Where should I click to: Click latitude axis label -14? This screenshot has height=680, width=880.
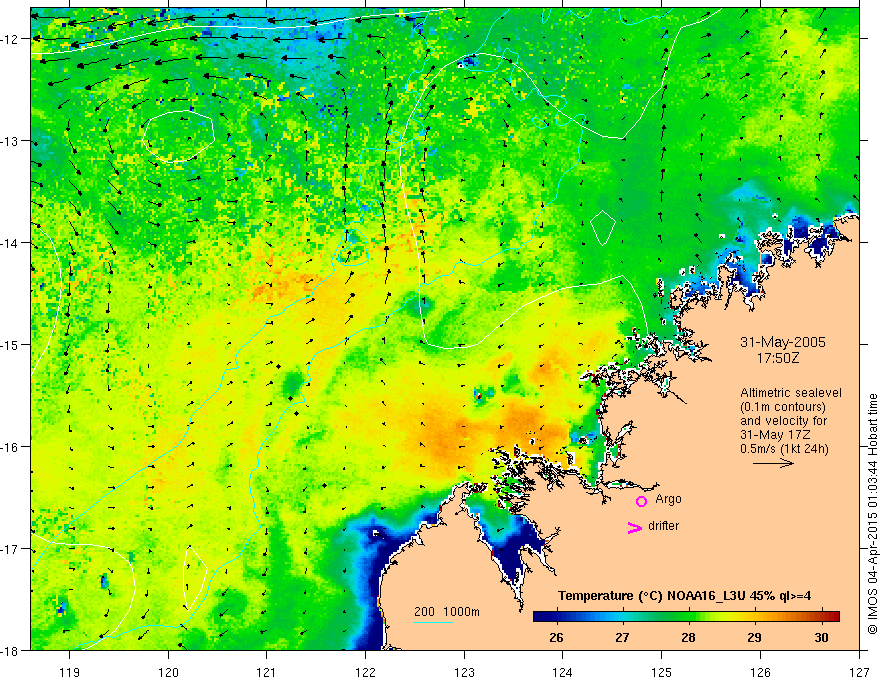pos(11,243)
